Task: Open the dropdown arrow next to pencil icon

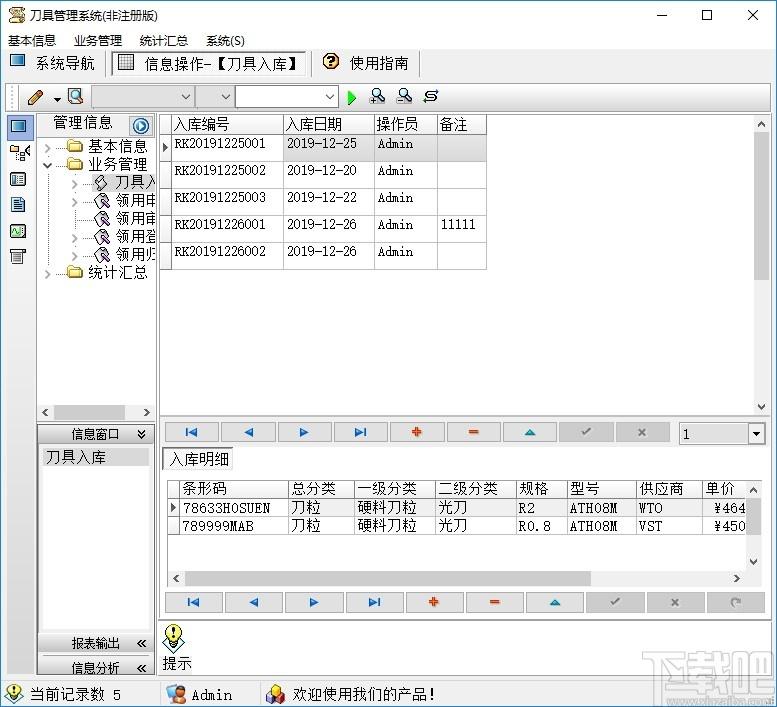Action: point(57,99)
